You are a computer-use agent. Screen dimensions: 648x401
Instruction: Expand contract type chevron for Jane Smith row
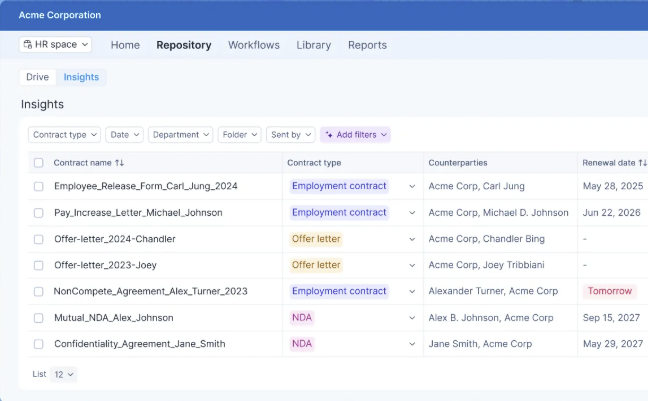coord(412,344)
